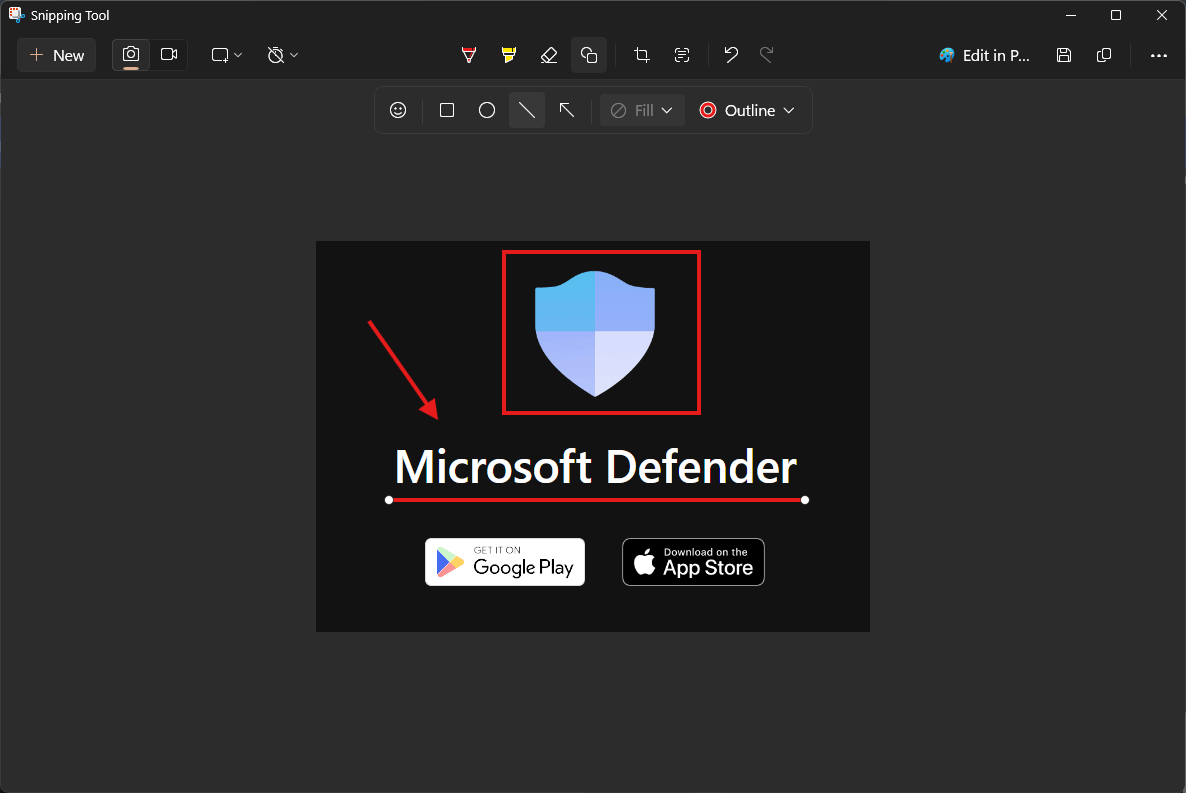Maximize the Snipping Tool window
Viewport: 1186px width, 793px height.
(x=1116, y=15)
